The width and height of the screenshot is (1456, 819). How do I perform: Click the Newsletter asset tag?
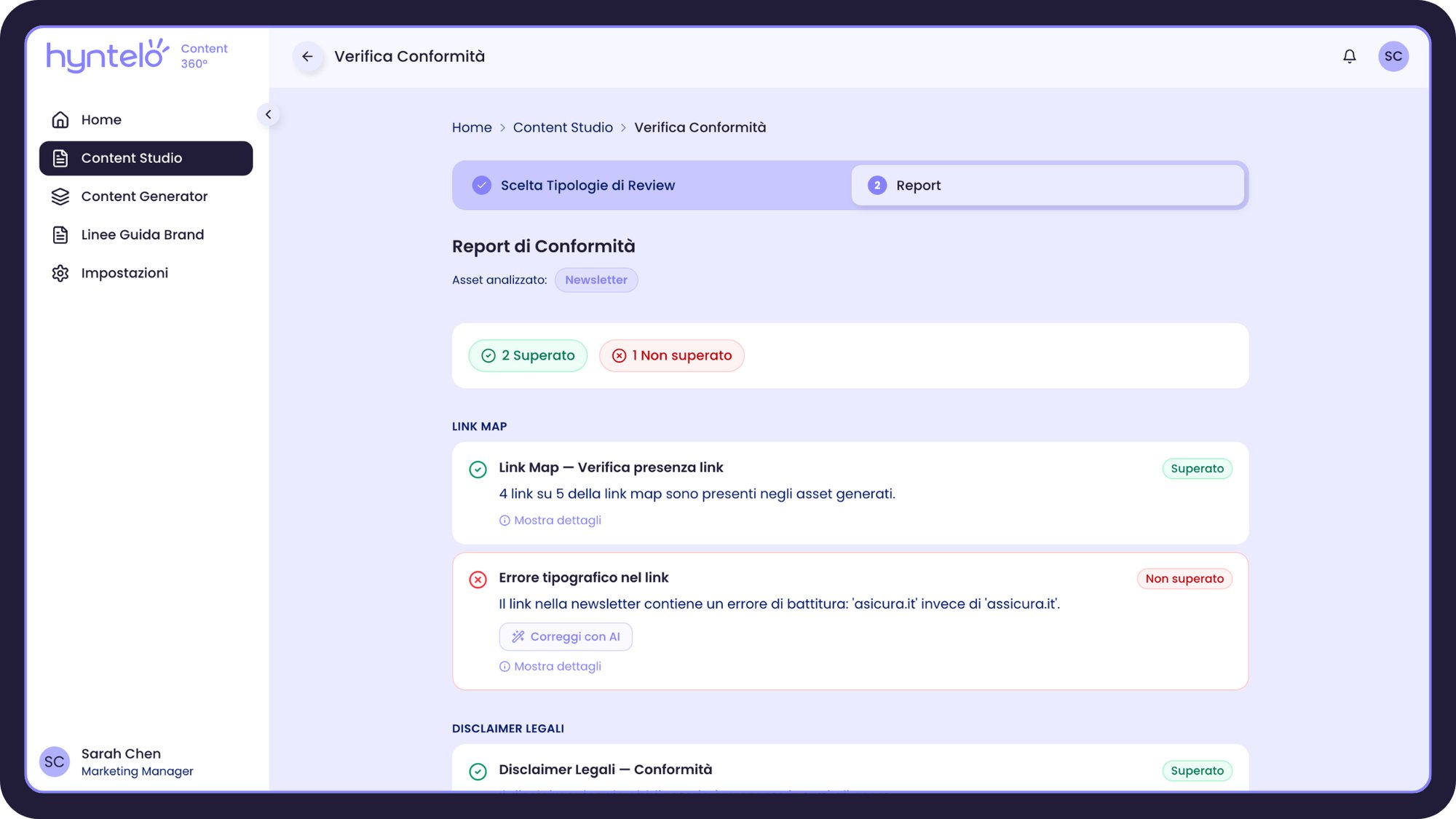pyautogui.click(x=596, y=280)
